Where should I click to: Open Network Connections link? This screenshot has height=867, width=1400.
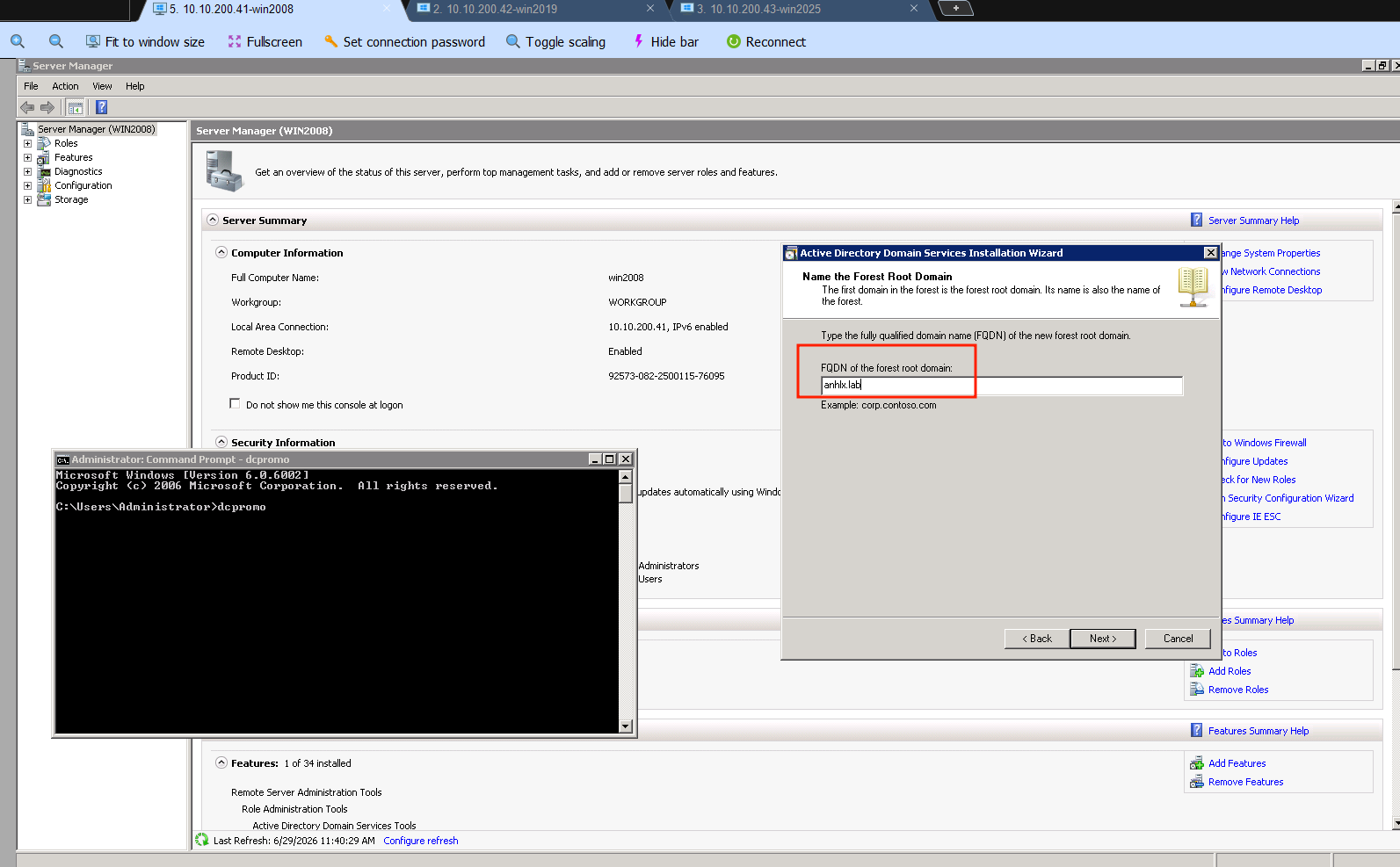[x=1271, y=271]
